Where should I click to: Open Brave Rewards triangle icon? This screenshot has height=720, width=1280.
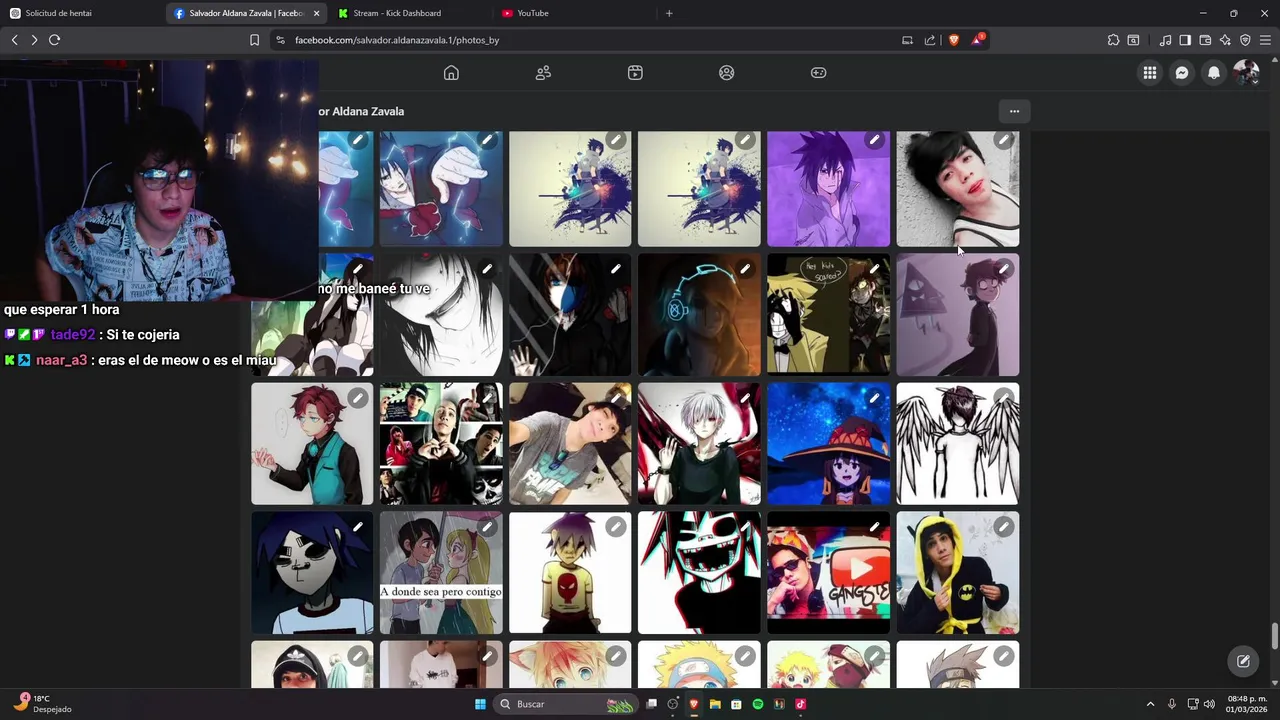click(x=977, y=40)
